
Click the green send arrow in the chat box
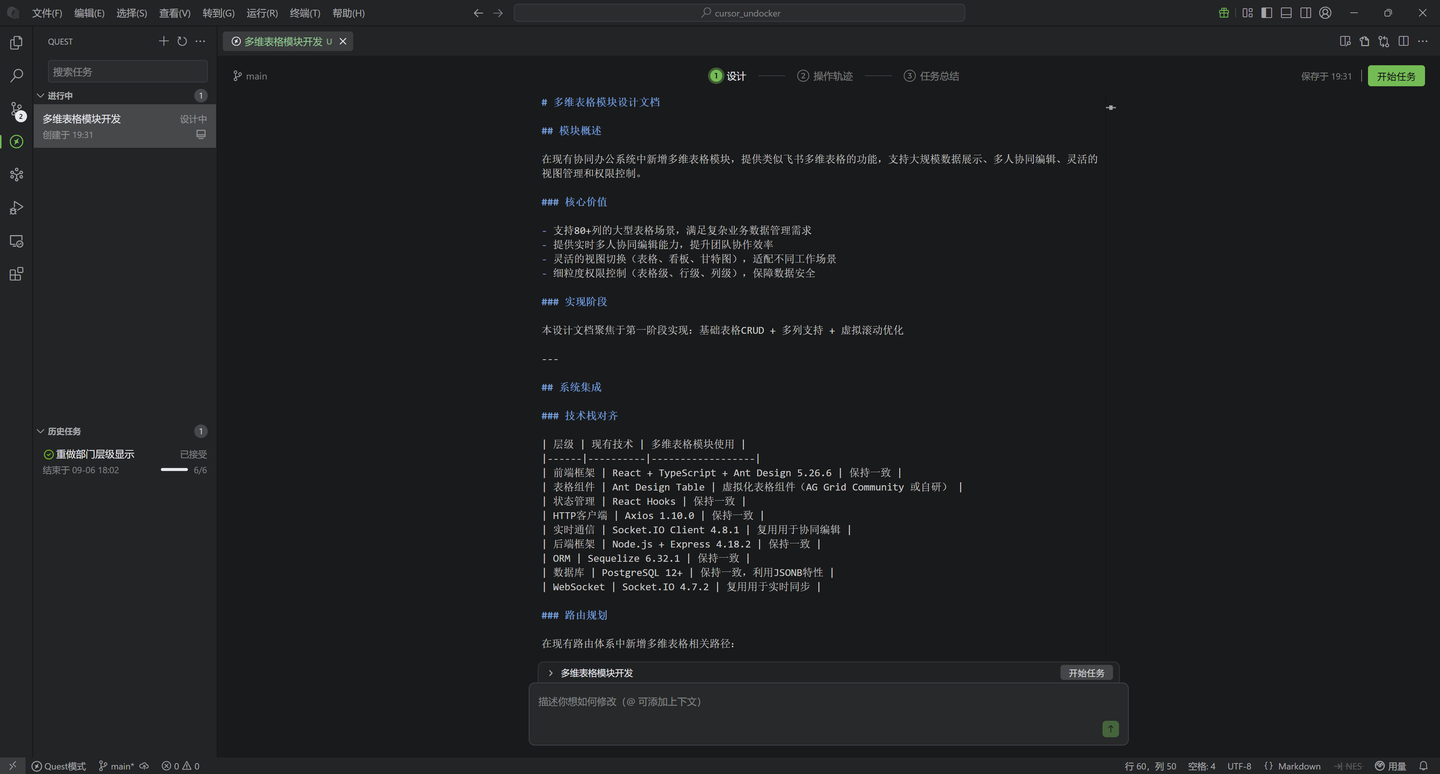tap(1110, 729)
